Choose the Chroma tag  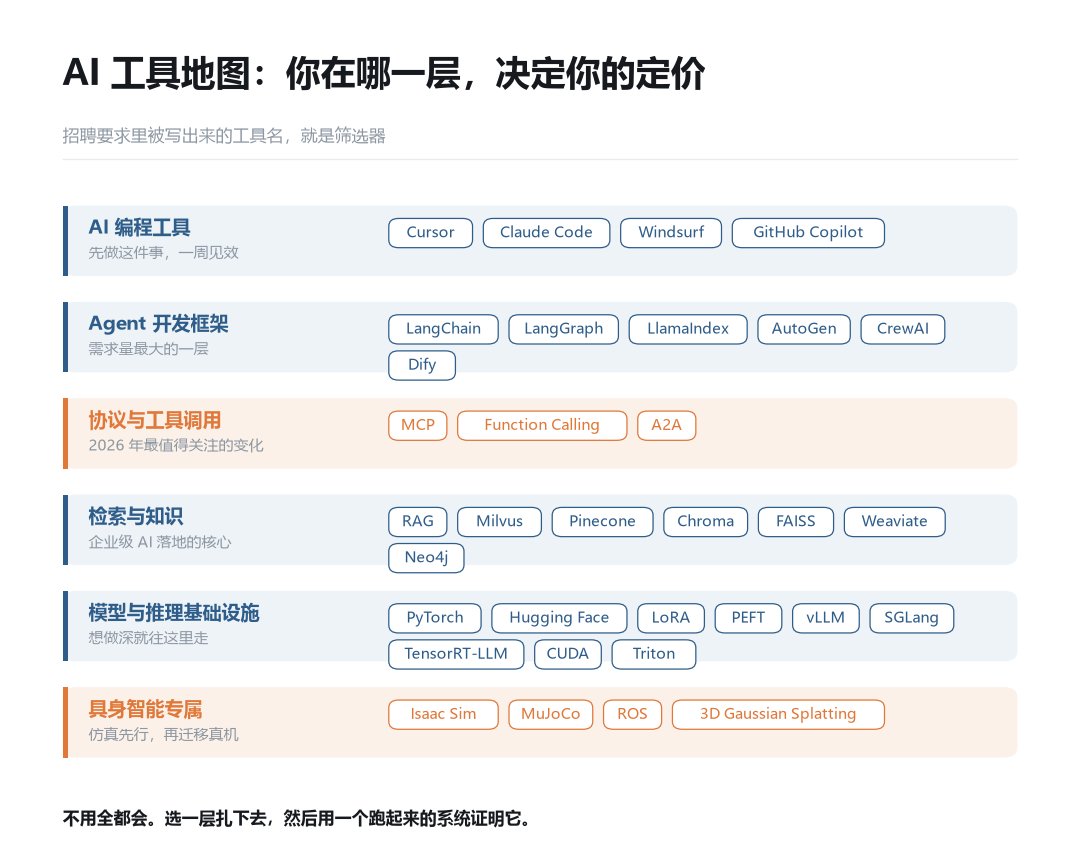(x=705, y=522)
